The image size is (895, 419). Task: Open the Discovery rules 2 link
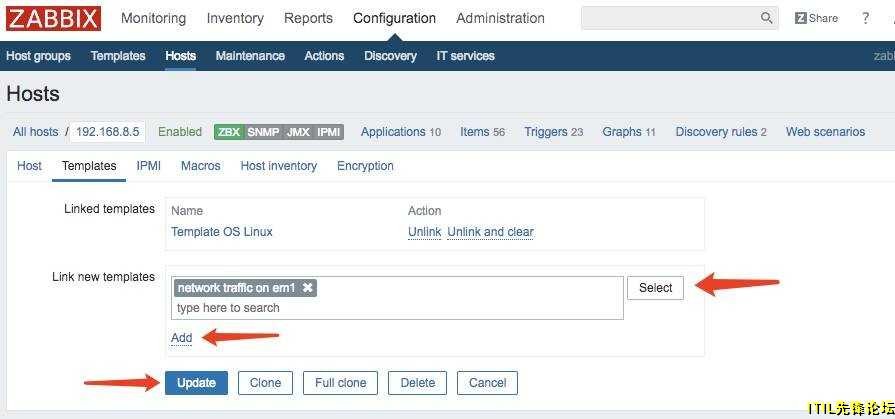click(721, 132)
